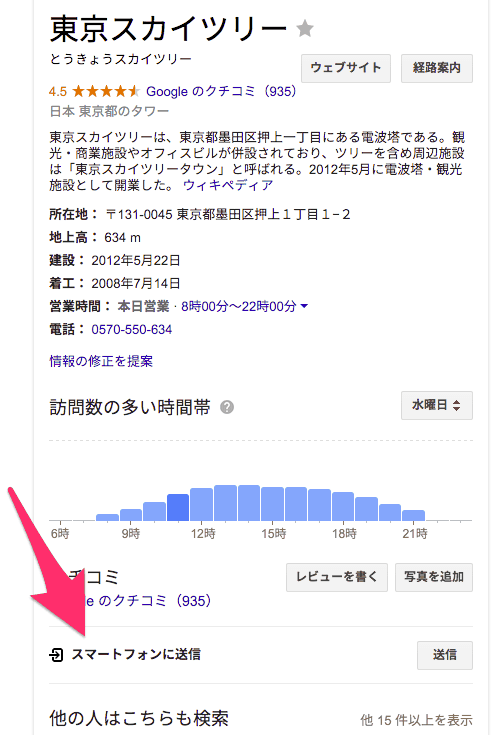
Task: Click the 12時 bar in the chart
Action: pyautogui.click(x=201, y=504)
